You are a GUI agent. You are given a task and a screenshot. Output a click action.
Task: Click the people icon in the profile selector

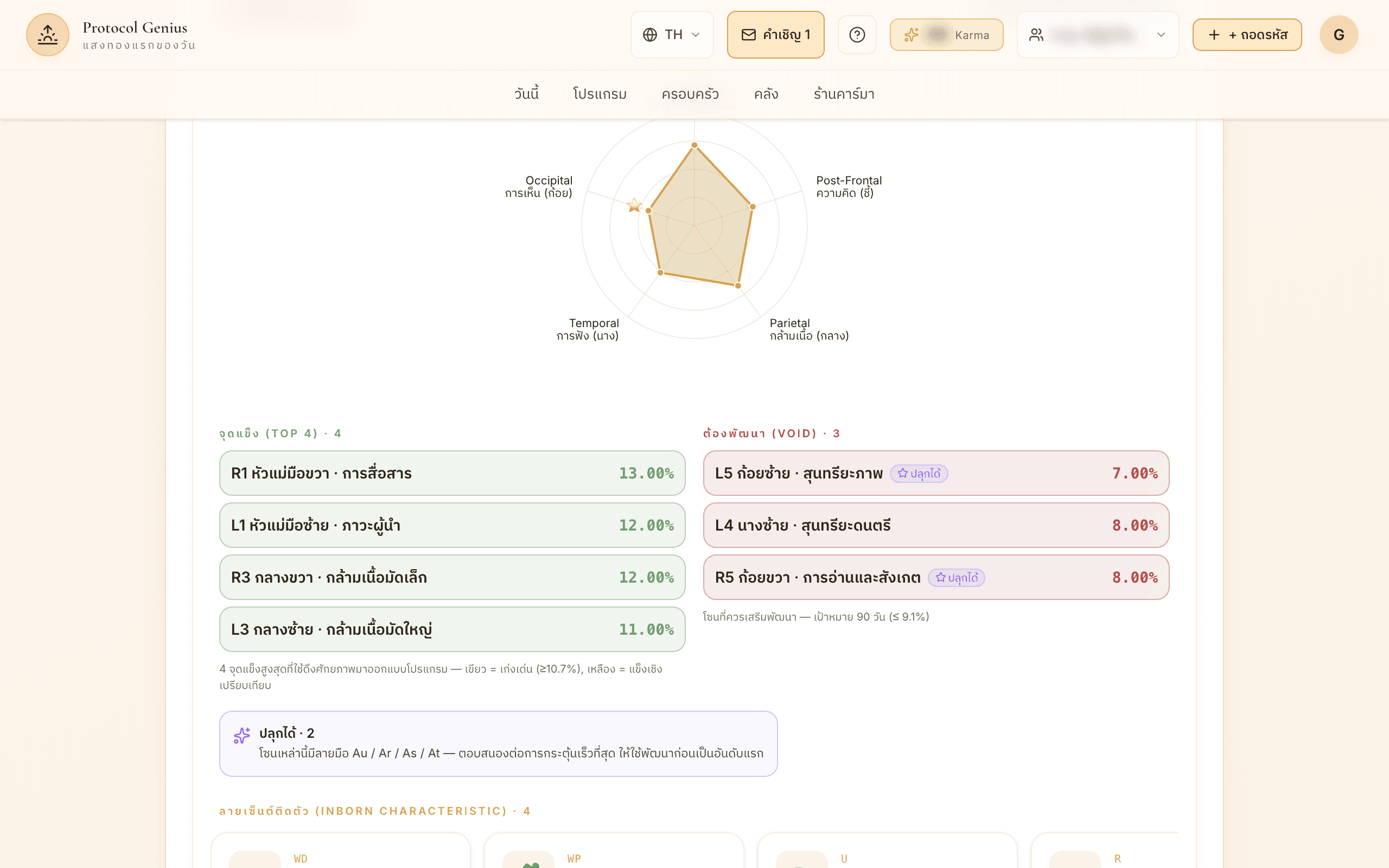pyautogui.click(x=1036, y=35)
